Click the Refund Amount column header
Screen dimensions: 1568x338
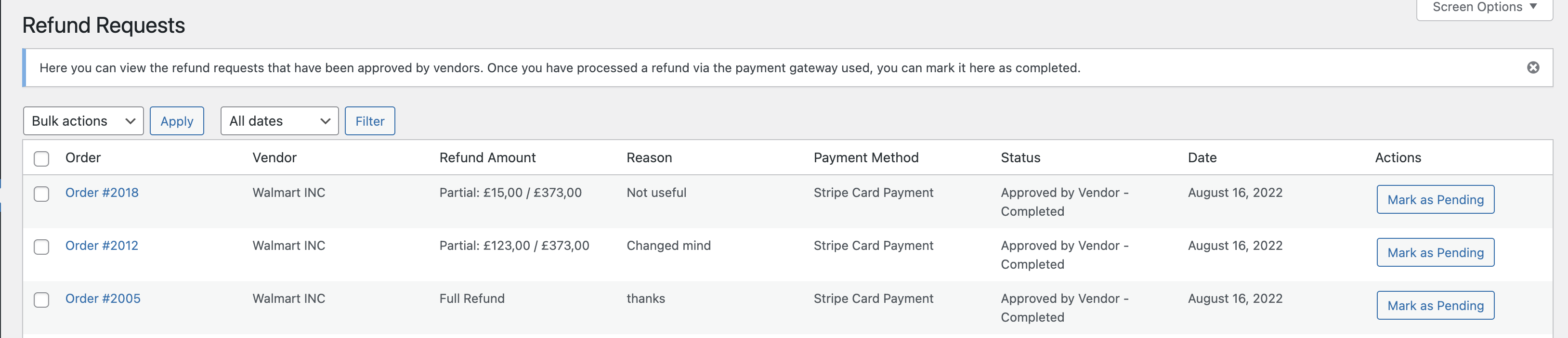(487, 158)
